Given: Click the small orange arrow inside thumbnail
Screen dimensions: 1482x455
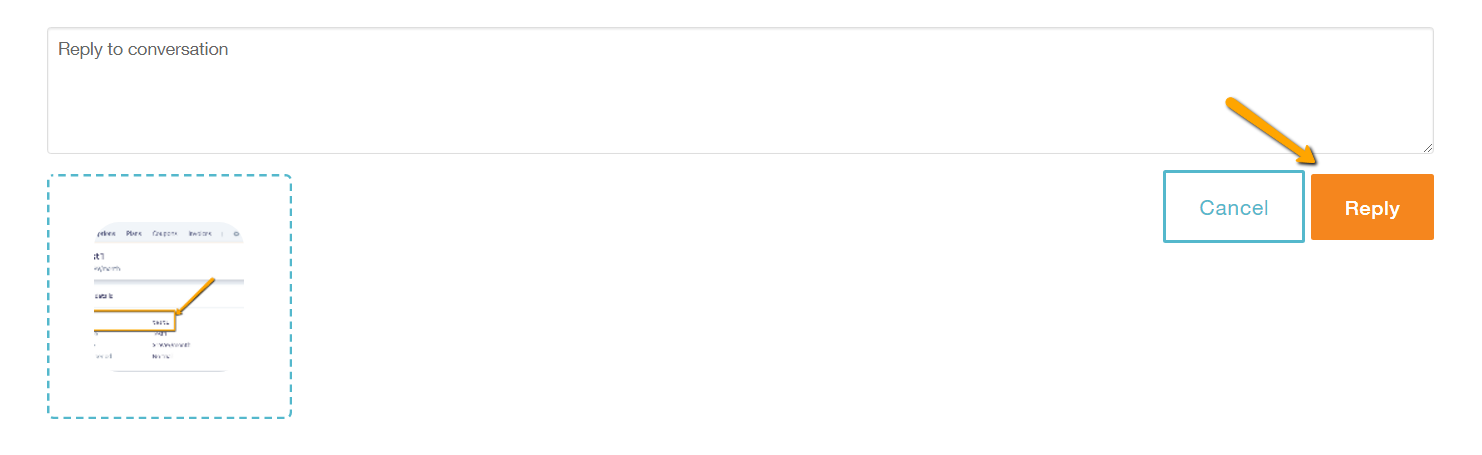Looking at the screenshot, I should point(194,297).
